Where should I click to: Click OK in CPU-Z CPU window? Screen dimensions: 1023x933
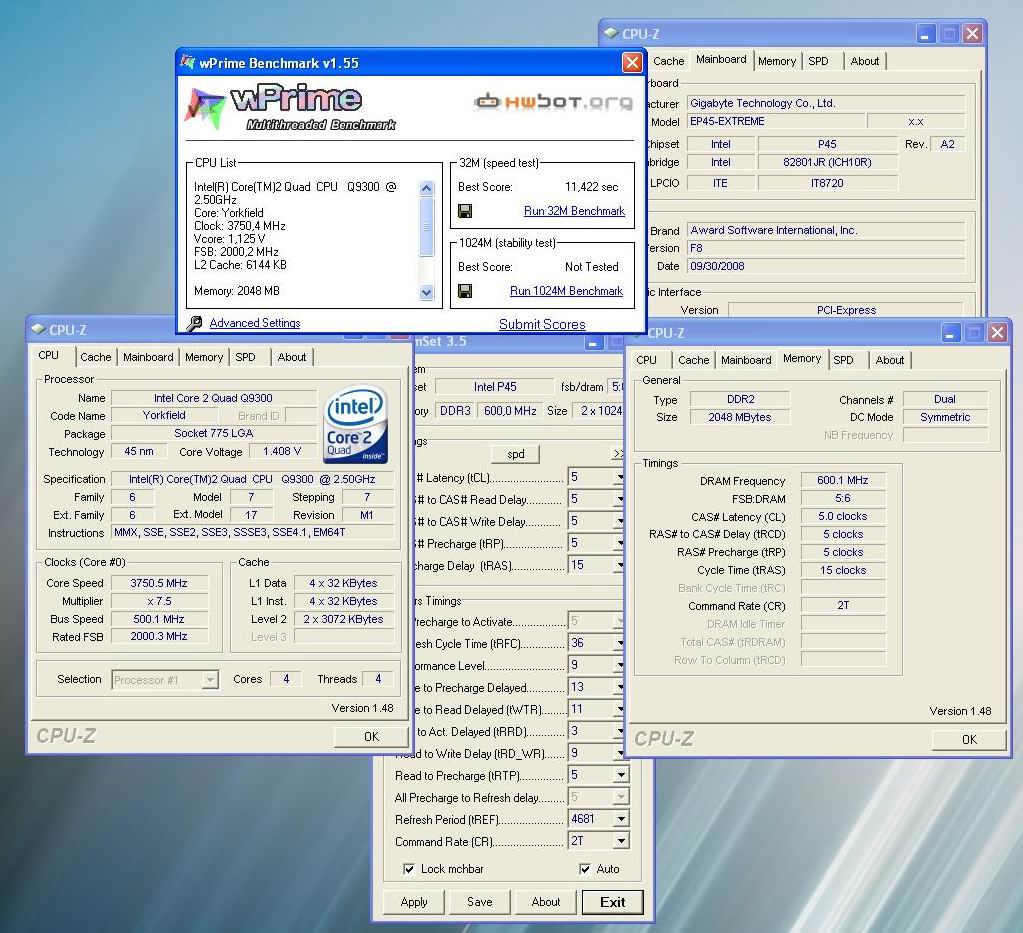click(371, 737)
